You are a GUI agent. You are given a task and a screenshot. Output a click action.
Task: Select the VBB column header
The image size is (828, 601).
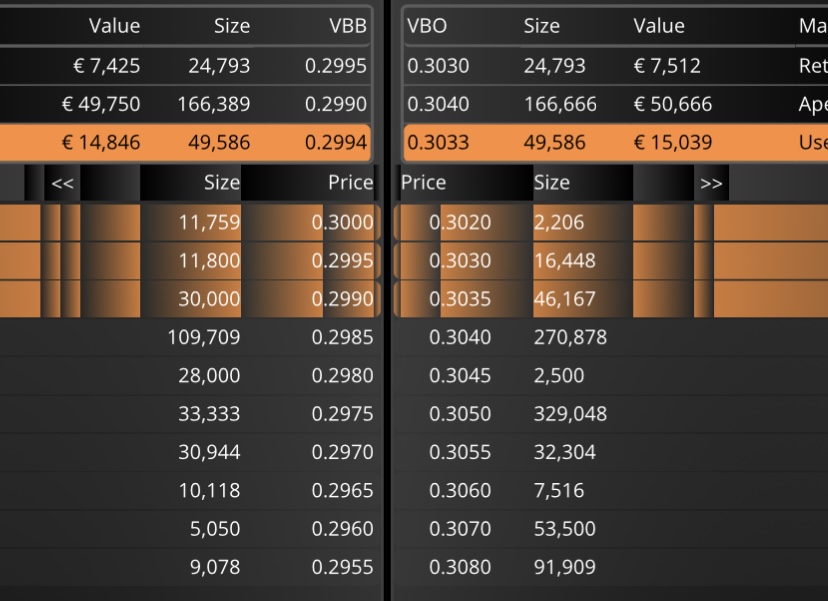(x=347, y=26)
